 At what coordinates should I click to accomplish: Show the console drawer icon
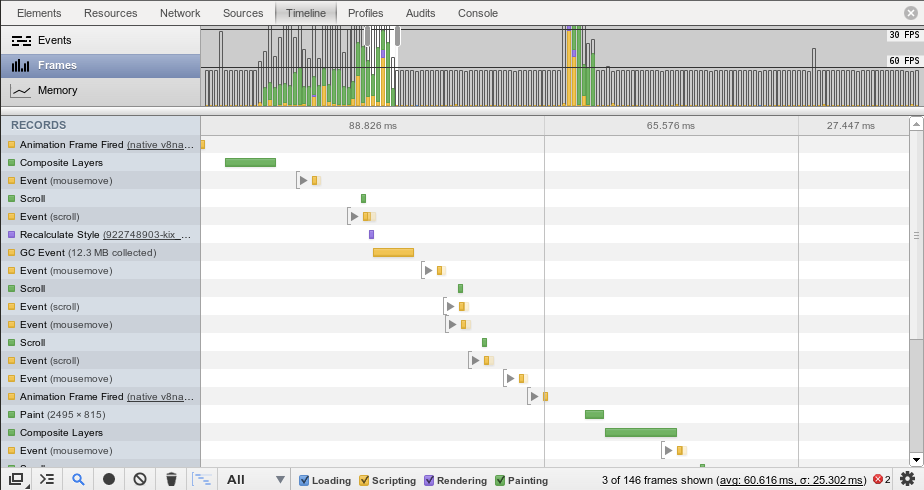click(47, 479)
